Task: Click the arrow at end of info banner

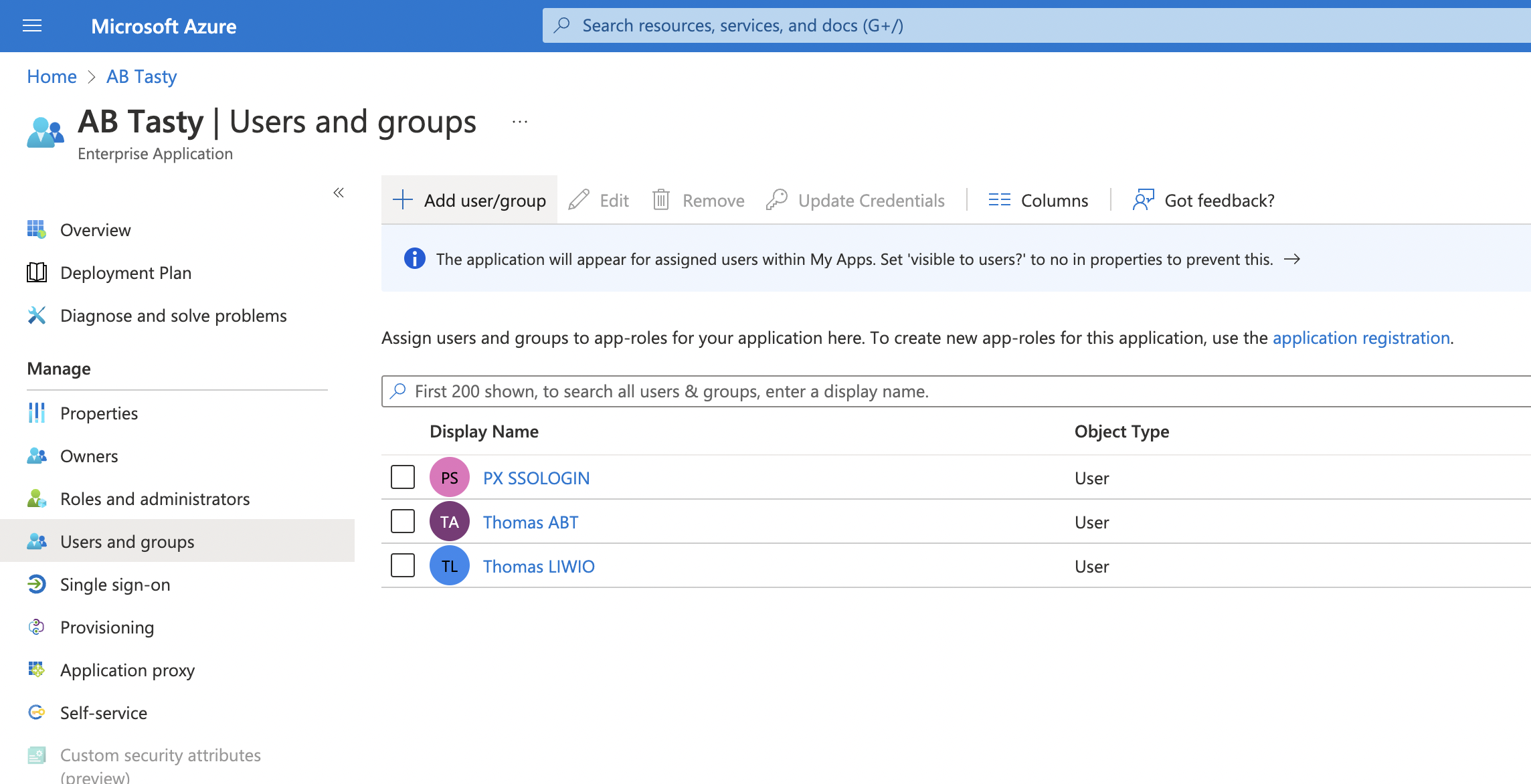Action: pos(1292,259)
